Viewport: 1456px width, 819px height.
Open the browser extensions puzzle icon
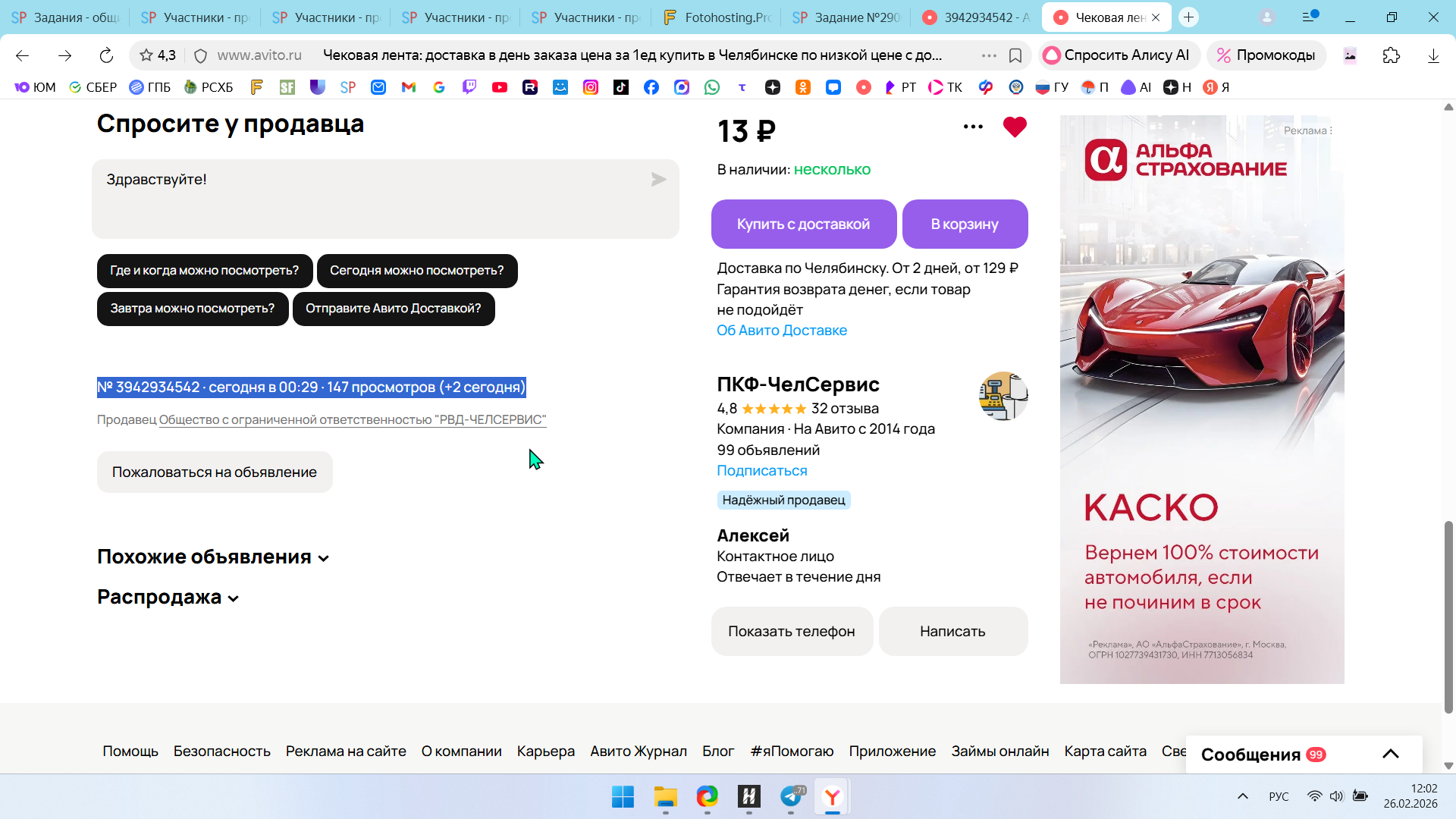1392,55
